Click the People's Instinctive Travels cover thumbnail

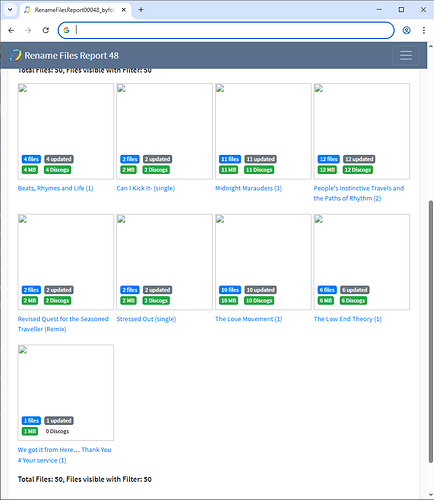(x=362, y=131)
